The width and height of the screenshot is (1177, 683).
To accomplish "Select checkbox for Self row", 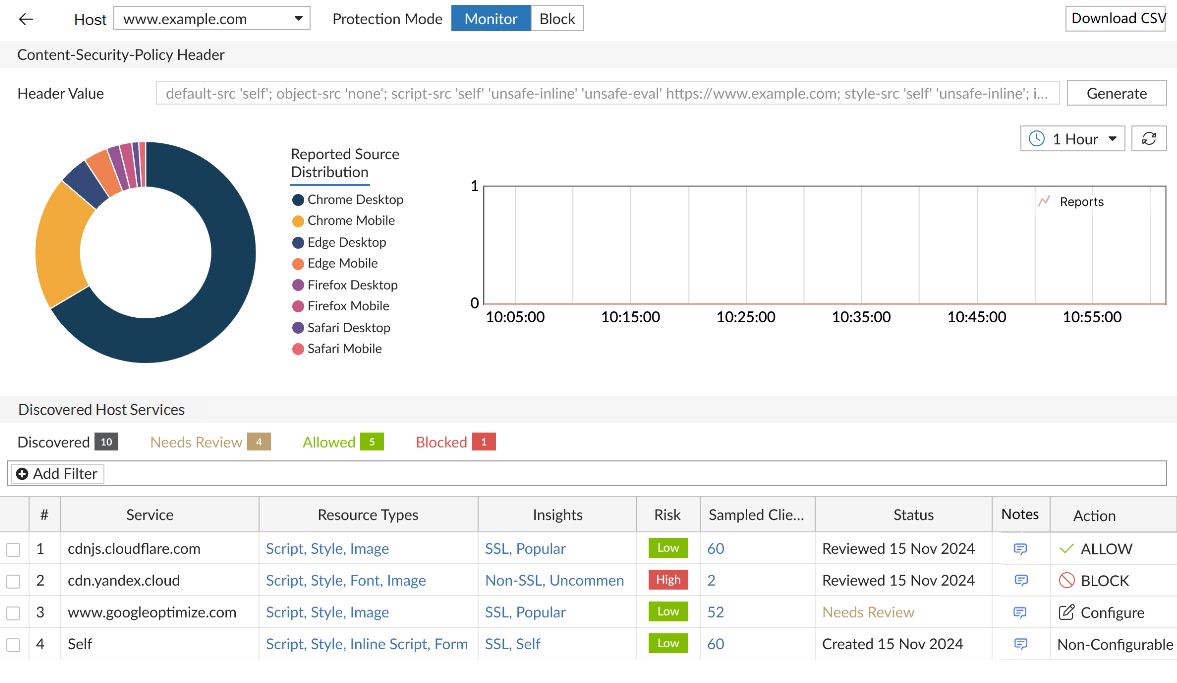I will [13, 644].
